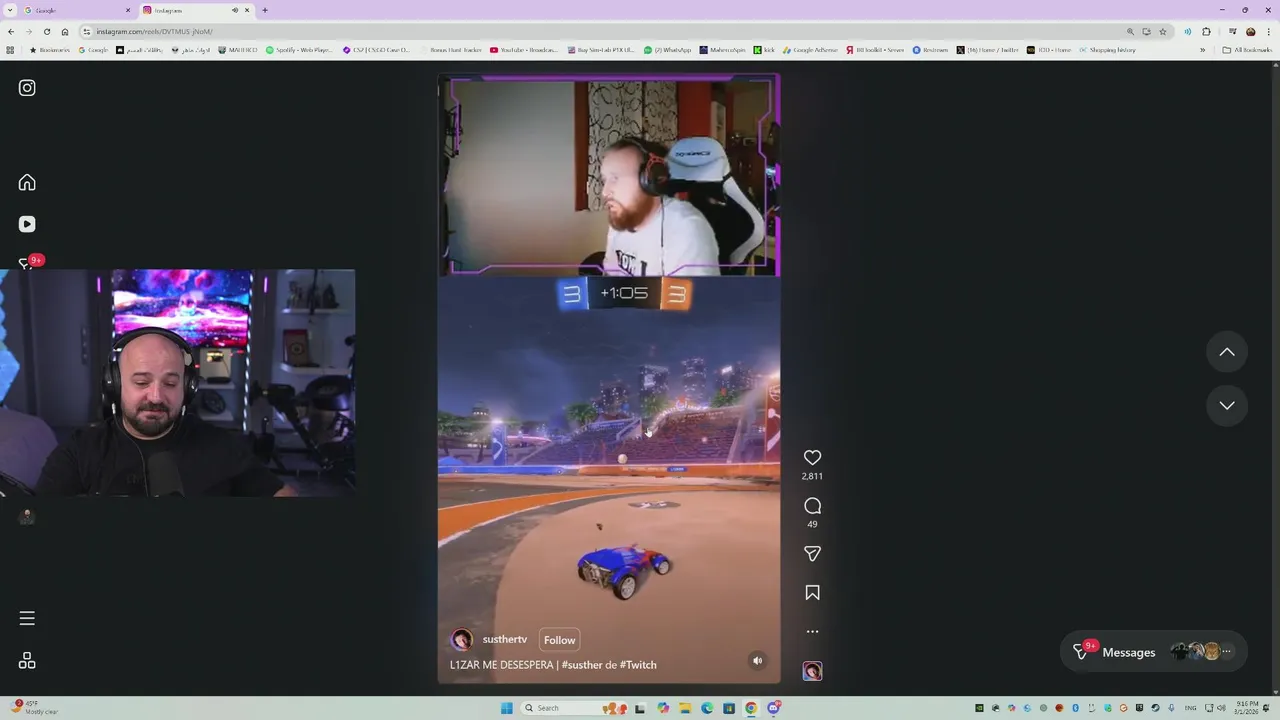Image resolution: width=1280 pixels, height=720 pixels.
Task: Open the Google AdSense bookmark
Action: pyautogui.click(x=810, y=50)
